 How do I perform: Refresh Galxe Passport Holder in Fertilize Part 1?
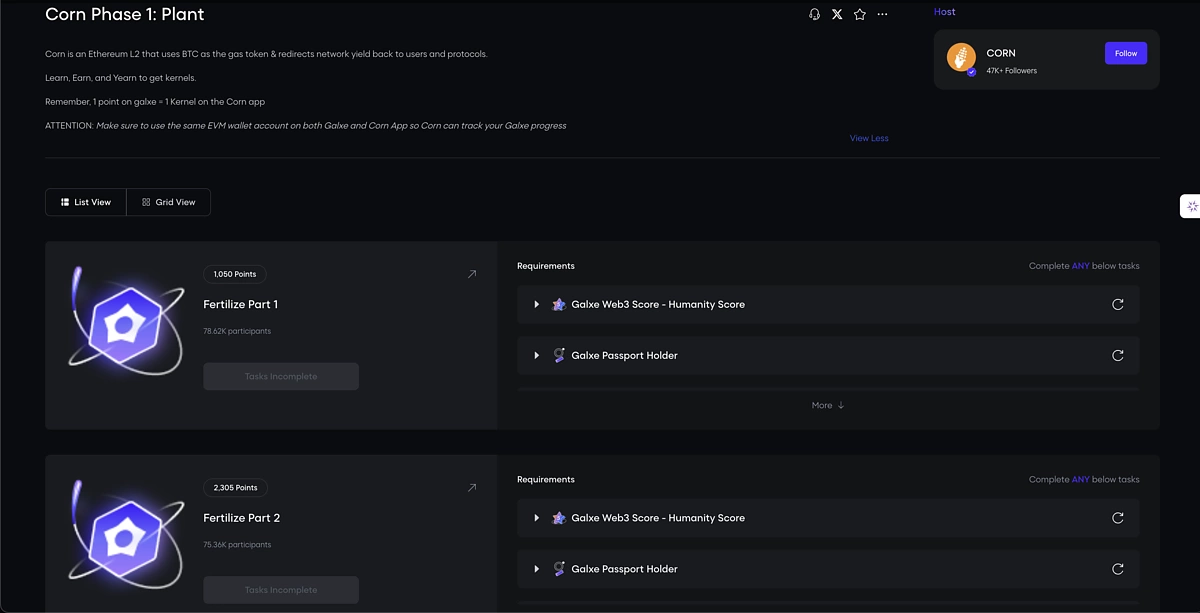(1118, 355)
